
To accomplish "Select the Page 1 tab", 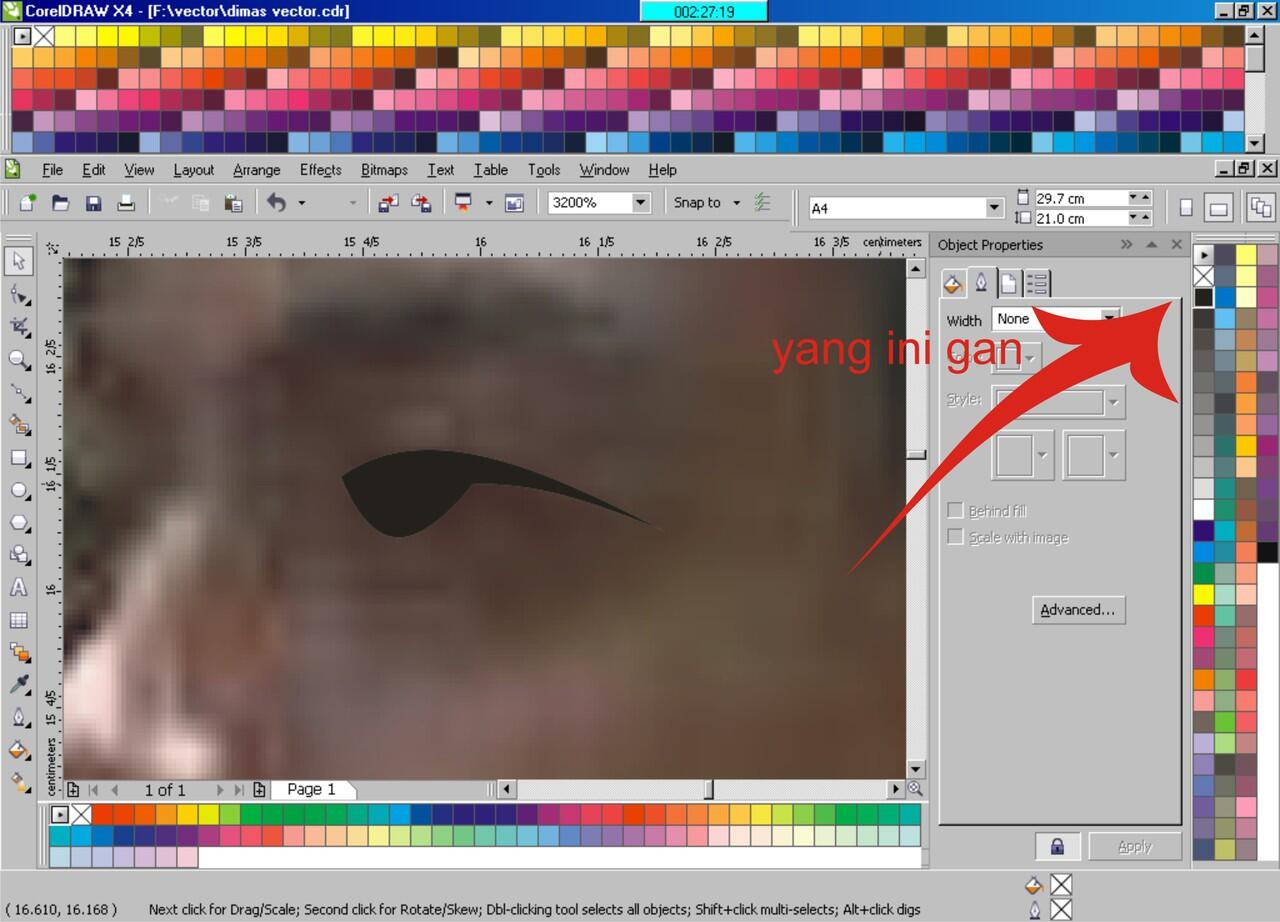I will pyautogui.click(x=311, y=789).
